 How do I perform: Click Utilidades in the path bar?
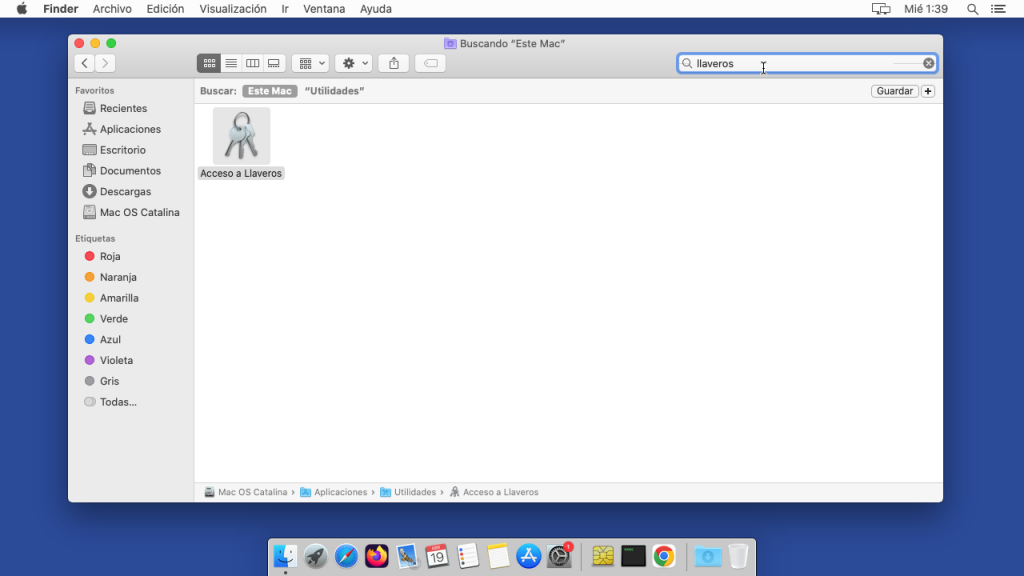pyautogui.click(x=408, y=492)
